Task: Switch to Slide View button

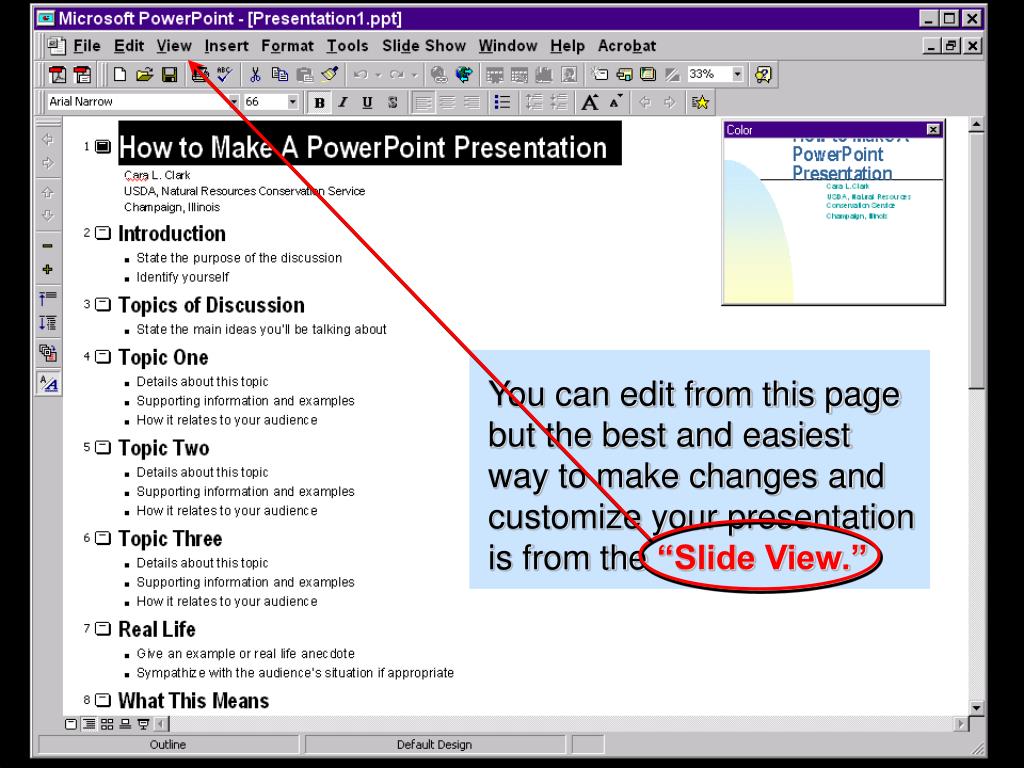Action: (x=71, y=724)
